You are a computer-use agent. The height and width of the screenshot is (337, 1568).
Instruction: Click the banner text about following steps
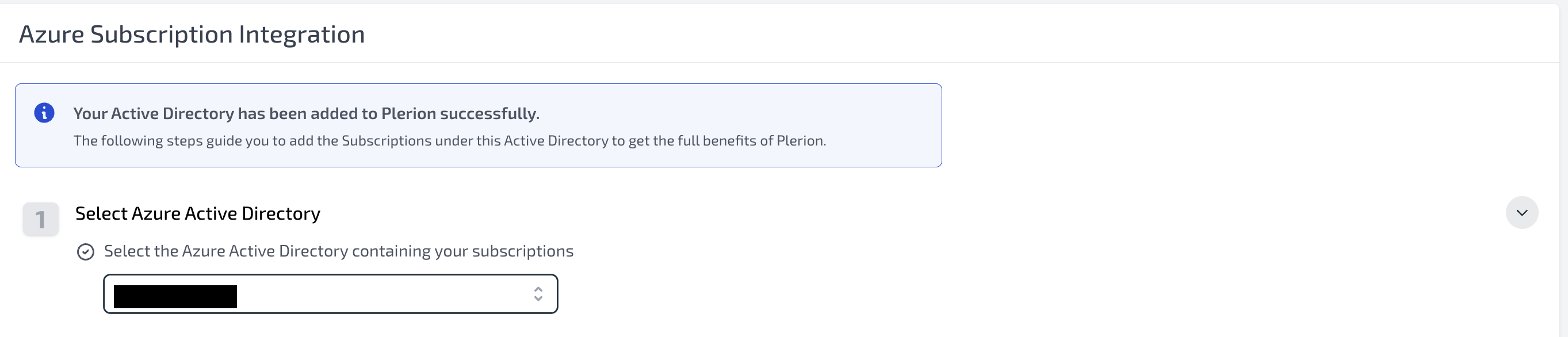coord(449,141)
